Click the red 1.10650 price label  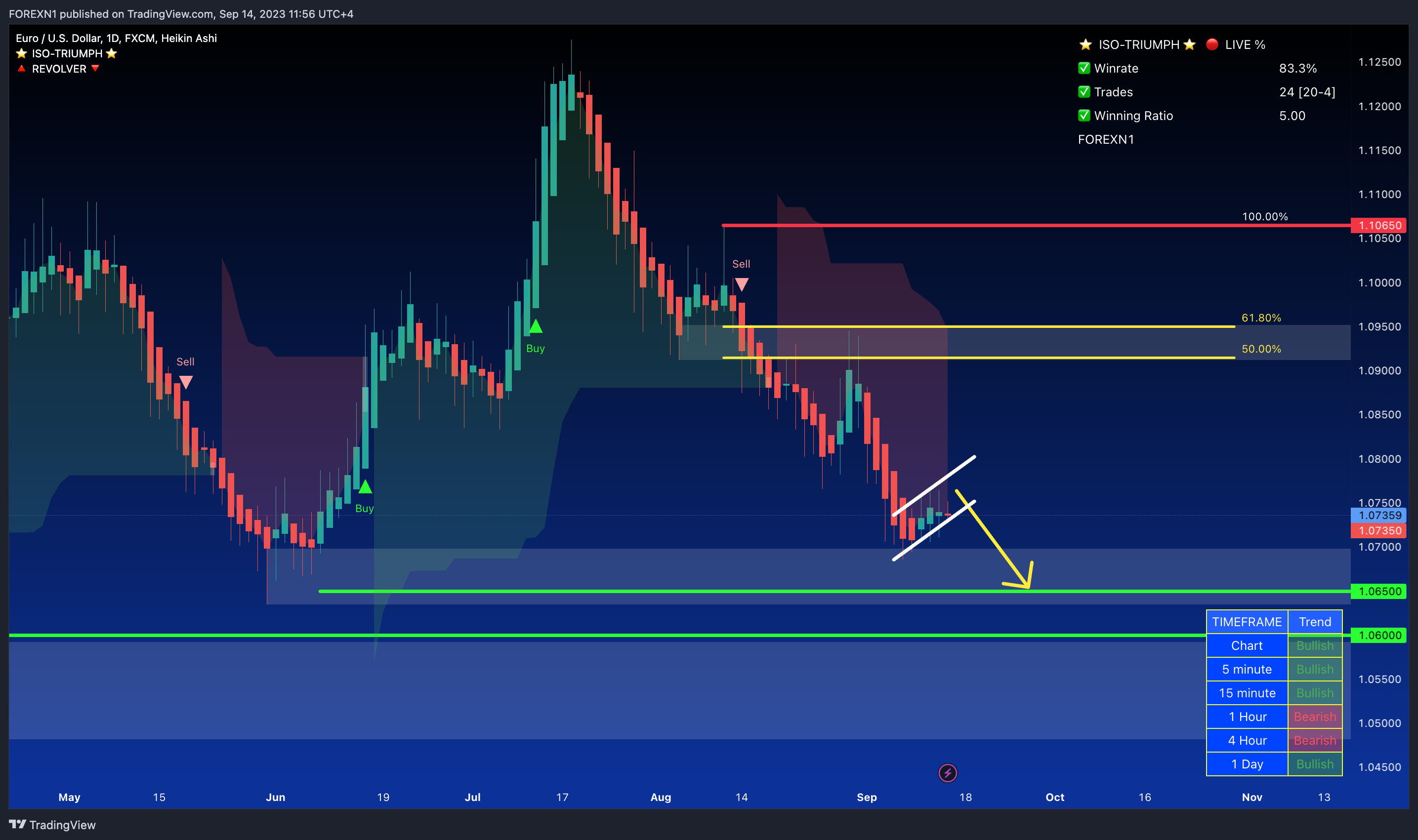pos(1379,225)
